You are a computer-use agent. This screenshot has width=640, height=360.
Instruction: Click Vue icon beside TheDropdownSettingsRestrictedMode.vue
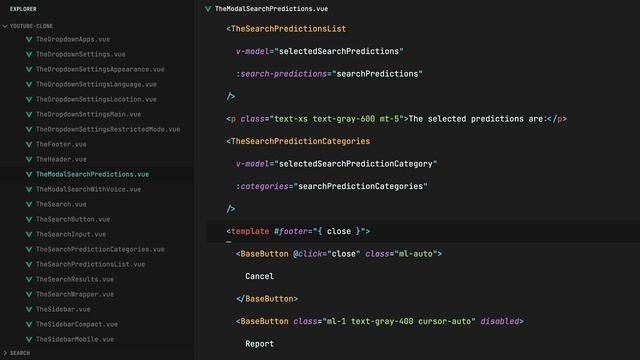29,129
